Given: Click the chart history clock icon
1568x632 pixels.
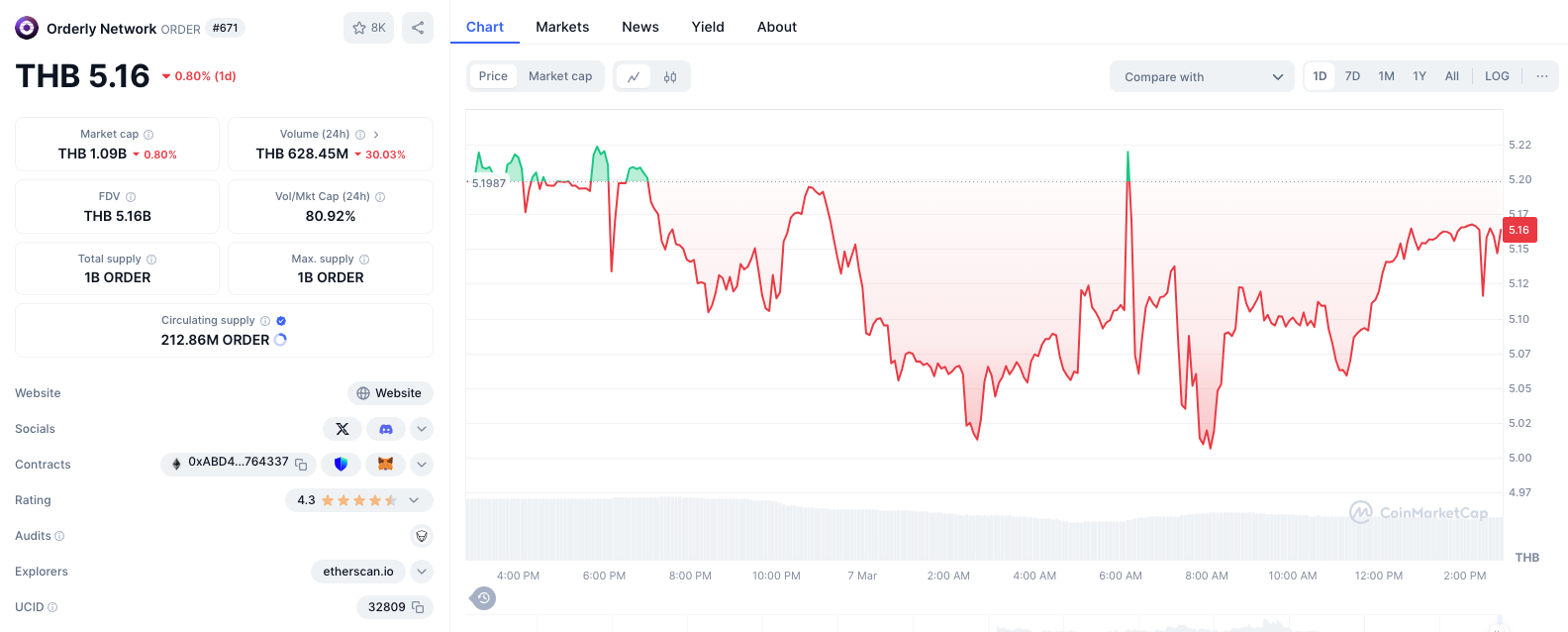Looking at the screenshot, I should (483, 598).
